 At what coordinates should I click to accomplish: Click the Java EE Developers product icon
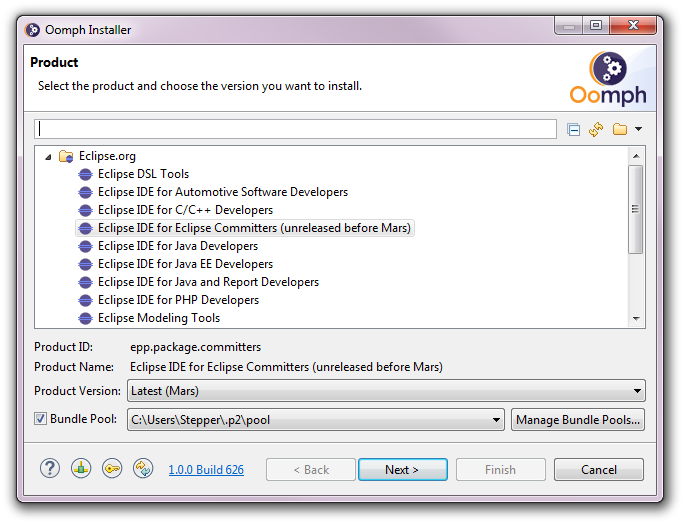86,264
